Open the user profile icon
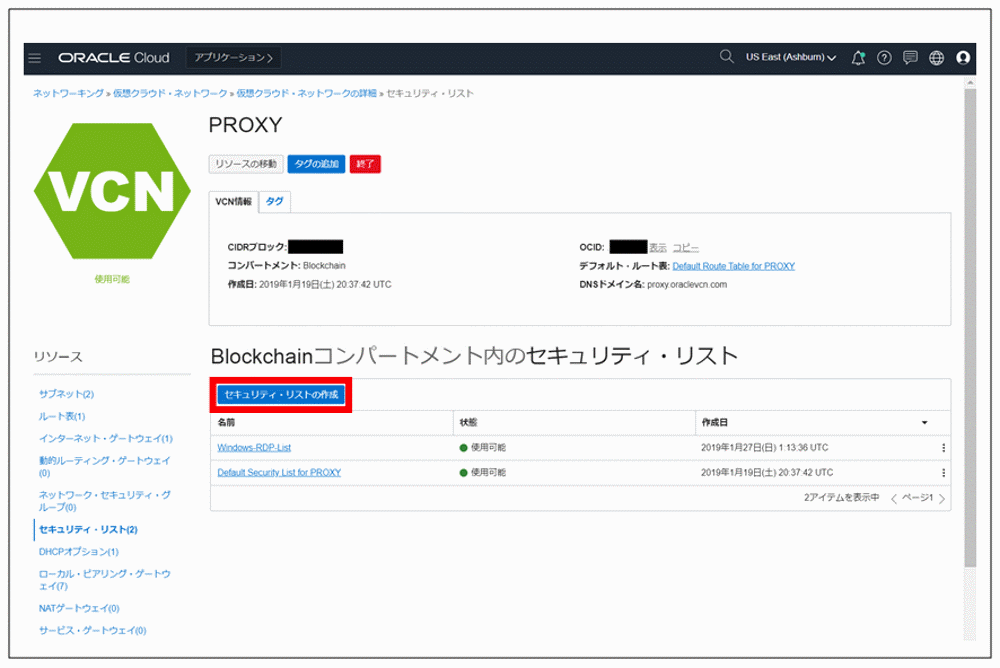The width and height of the screenshot is (1000, 668). (962, 58)
